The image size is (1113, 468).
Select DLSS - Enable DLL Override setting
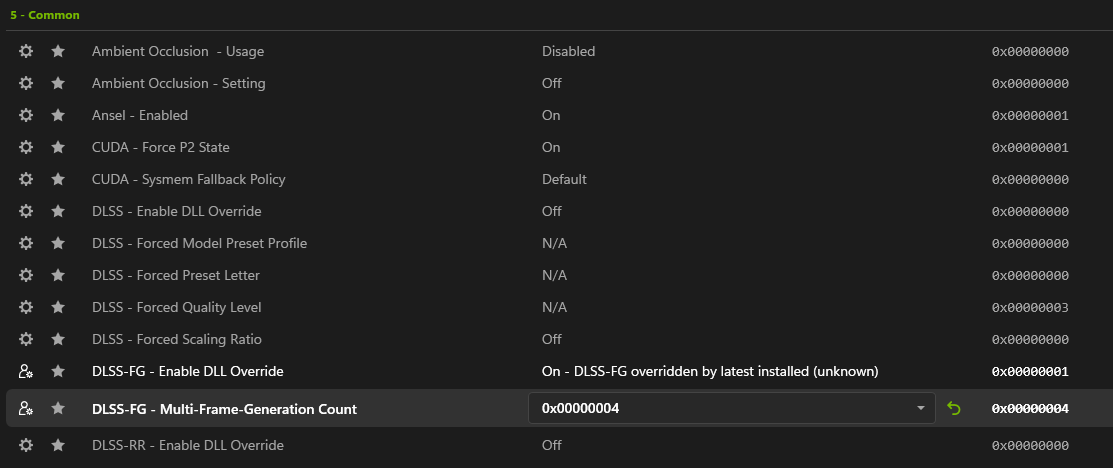[x=177, y=211]
